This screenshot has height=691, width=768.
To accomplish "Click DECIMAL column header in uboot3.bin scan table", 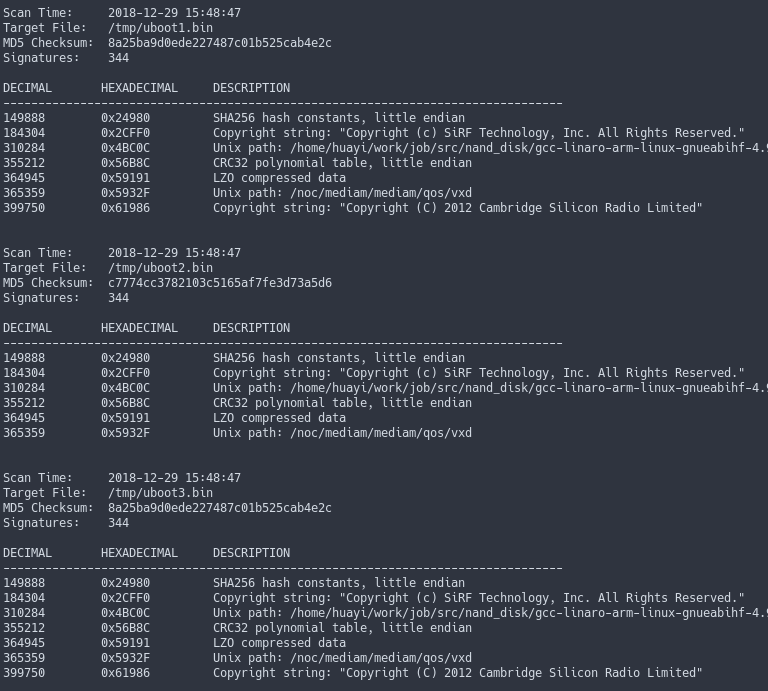I will [x=27, y=553].
